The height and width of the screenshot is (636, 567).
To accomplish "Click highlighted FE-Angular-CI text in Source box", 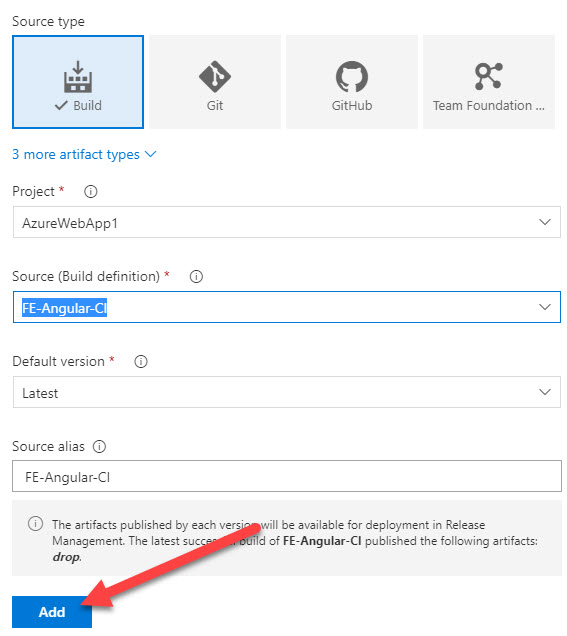I will [64, 308].
